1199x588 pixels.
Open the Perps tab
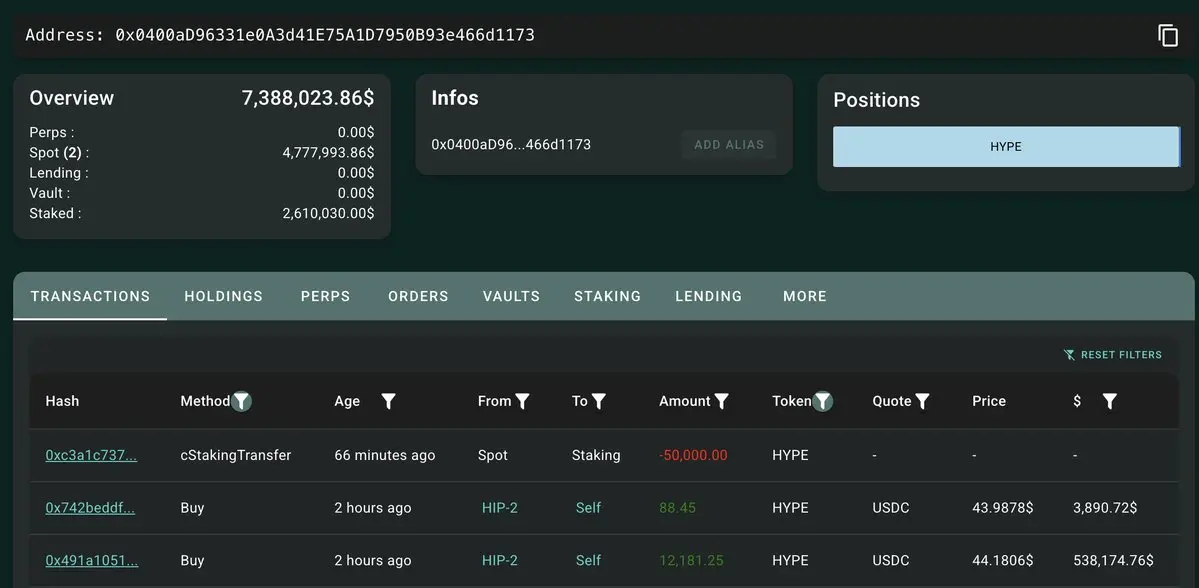326,296
